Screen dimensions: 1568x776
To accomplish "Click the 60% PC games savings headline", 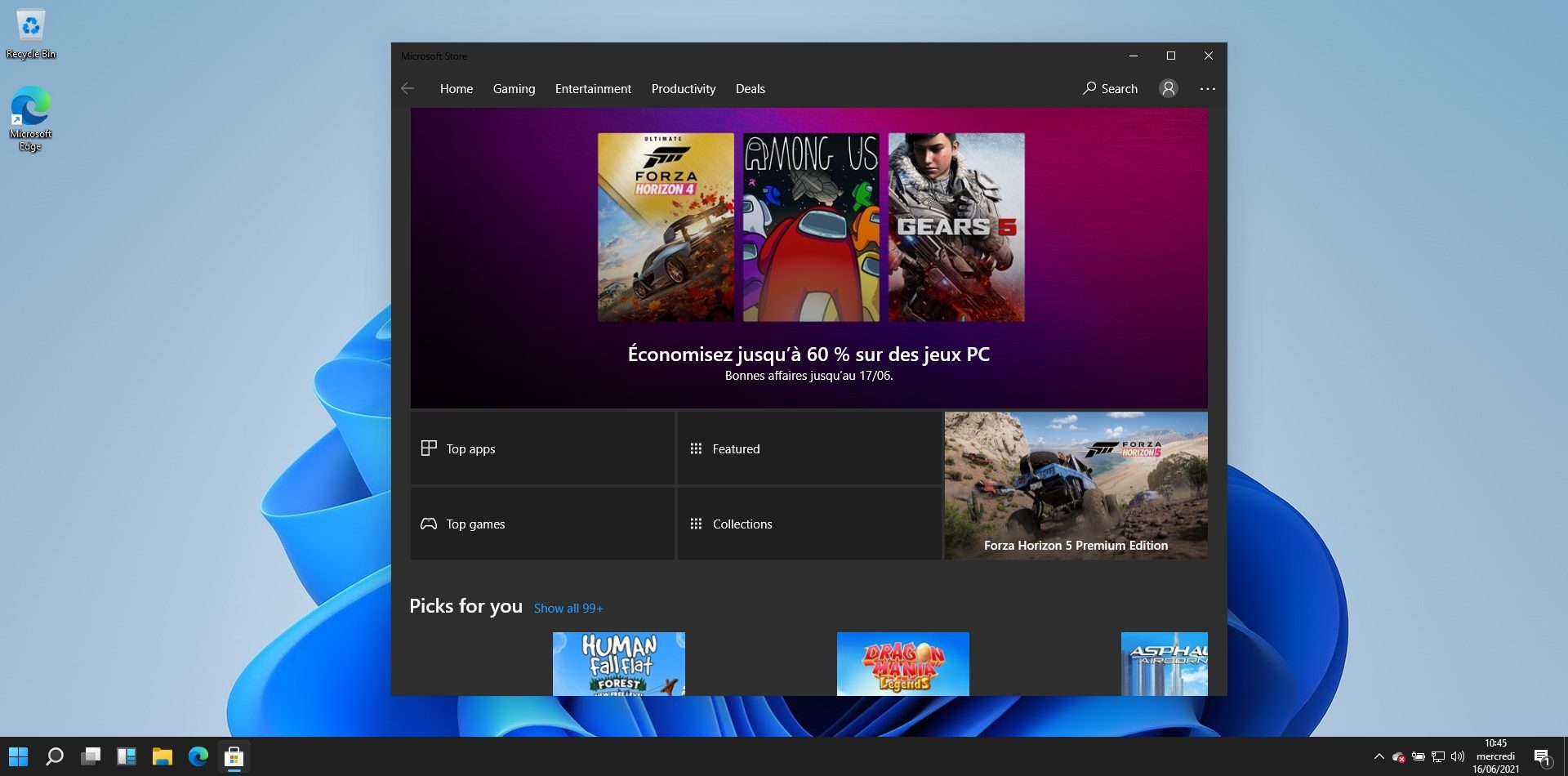I will coord(808,354).
